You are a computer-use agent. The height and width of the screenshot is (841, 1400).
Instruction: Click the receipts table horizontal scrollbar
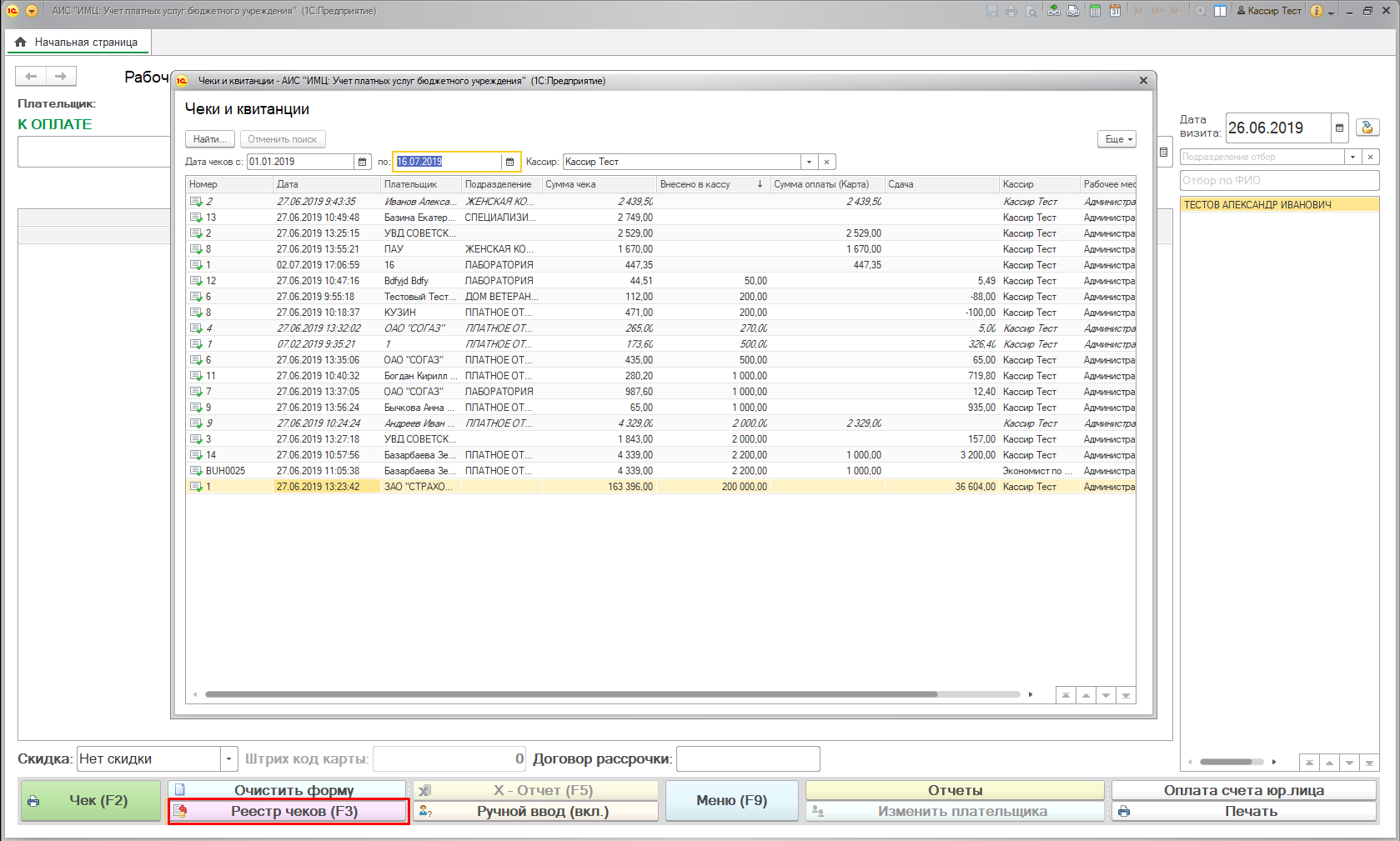(571, 694)
